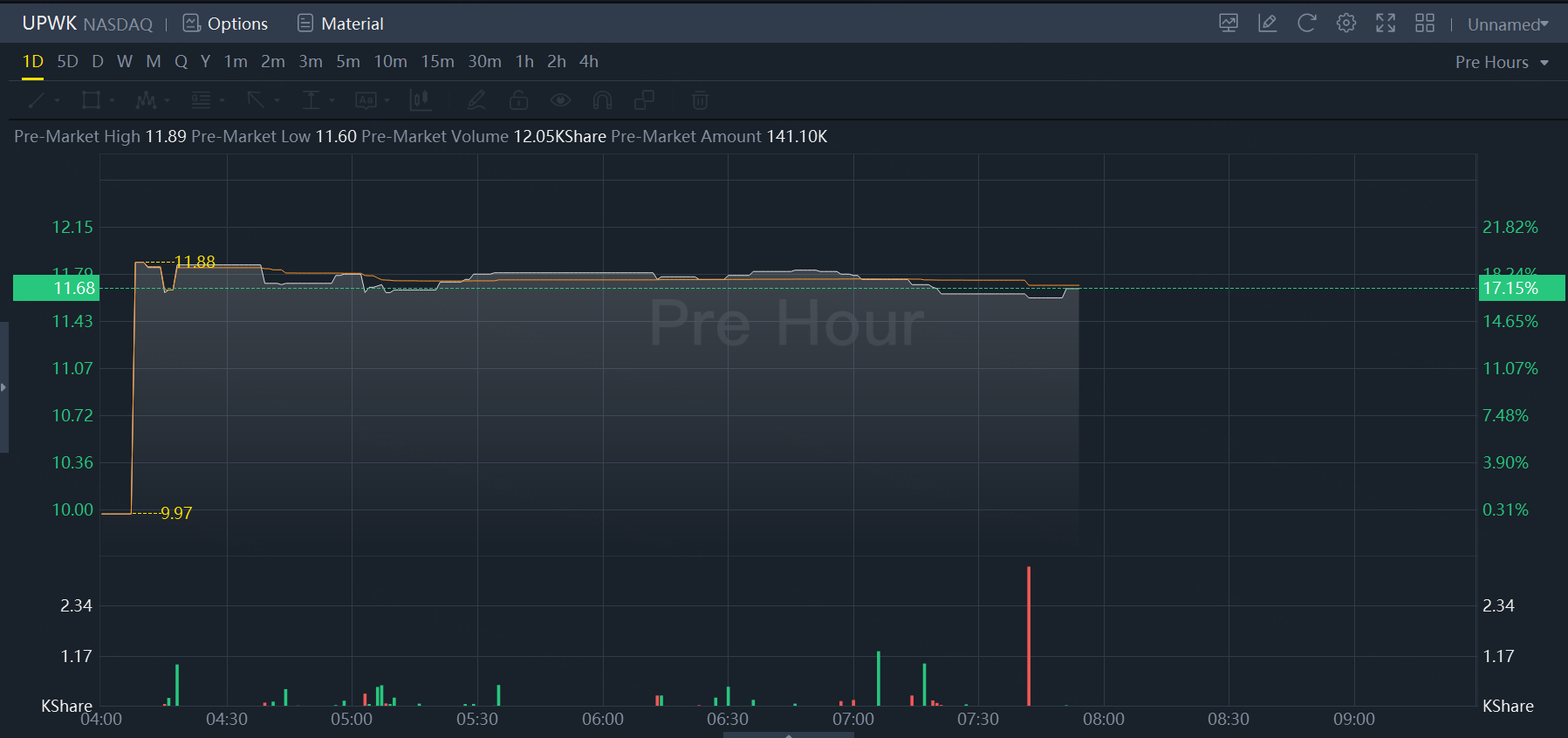
Task: Select the wave pattern drawing tool
Action: (146, 100)
